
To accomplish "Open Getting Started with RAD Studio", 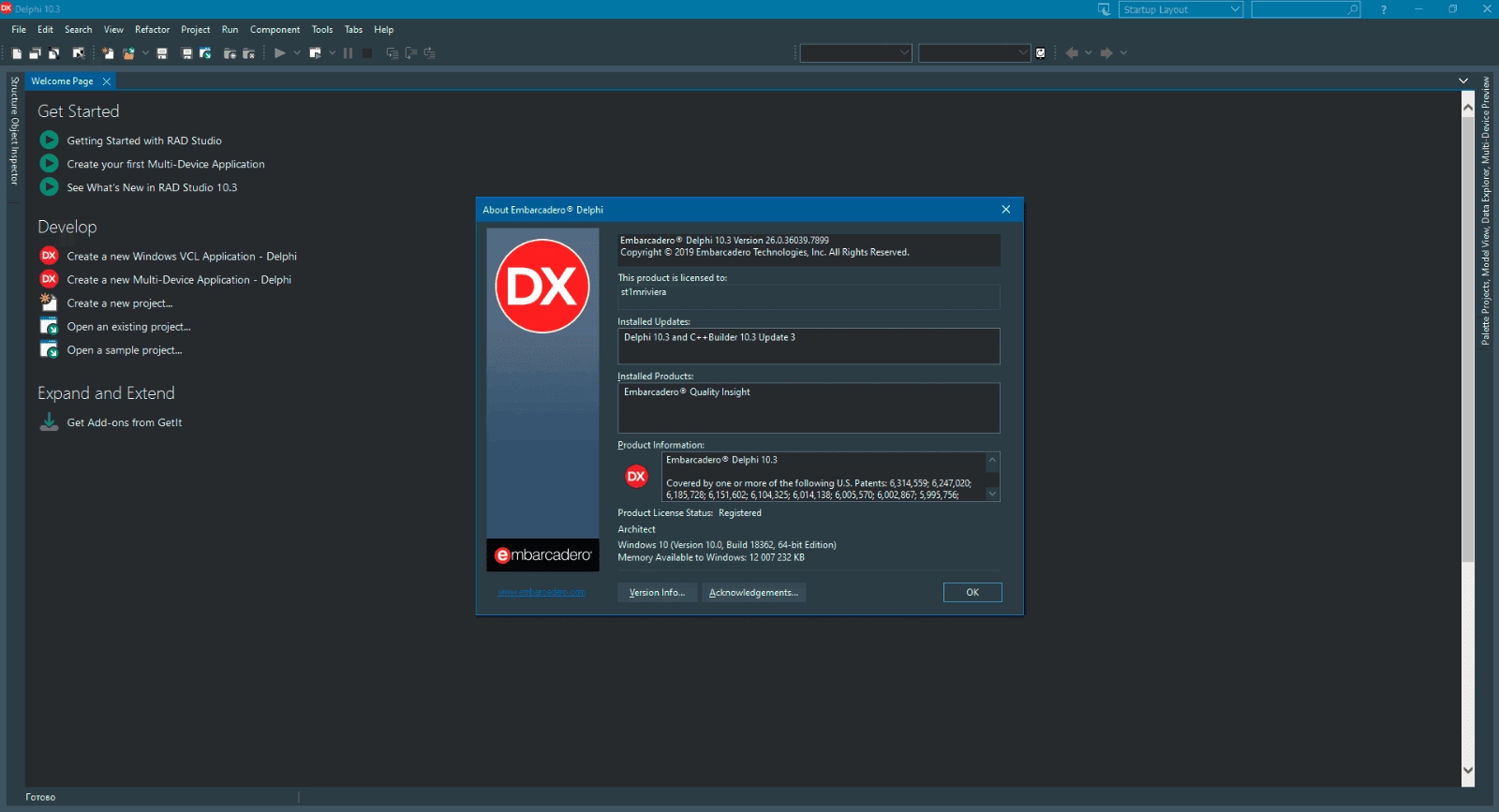I will point(144,140).
